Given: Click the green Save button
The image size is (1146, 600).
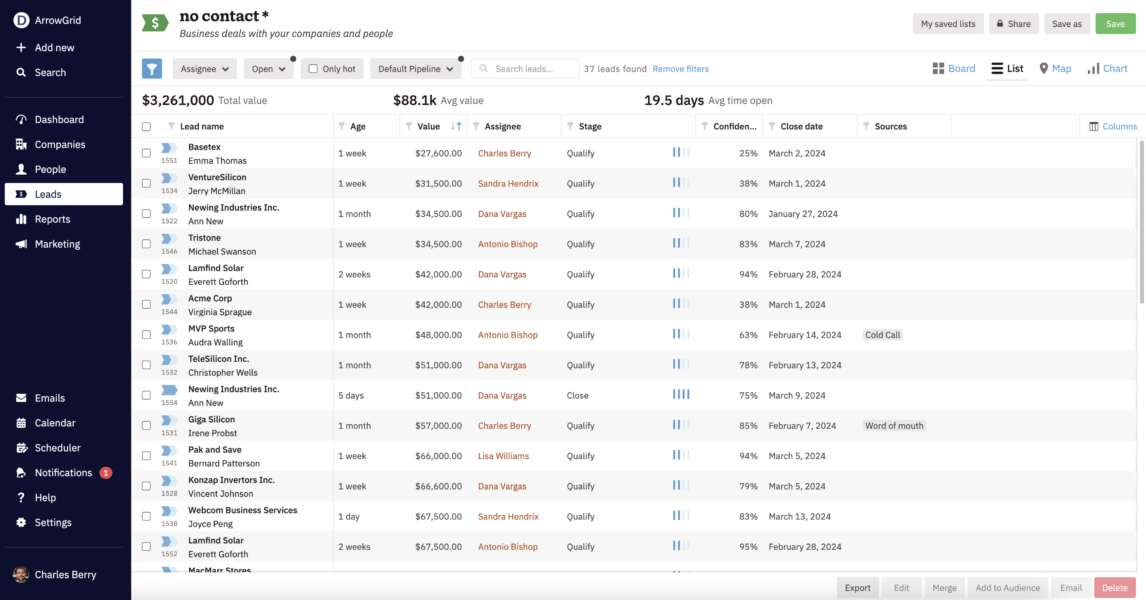Looking at the screenshot, I should (x=1115, y=23).
